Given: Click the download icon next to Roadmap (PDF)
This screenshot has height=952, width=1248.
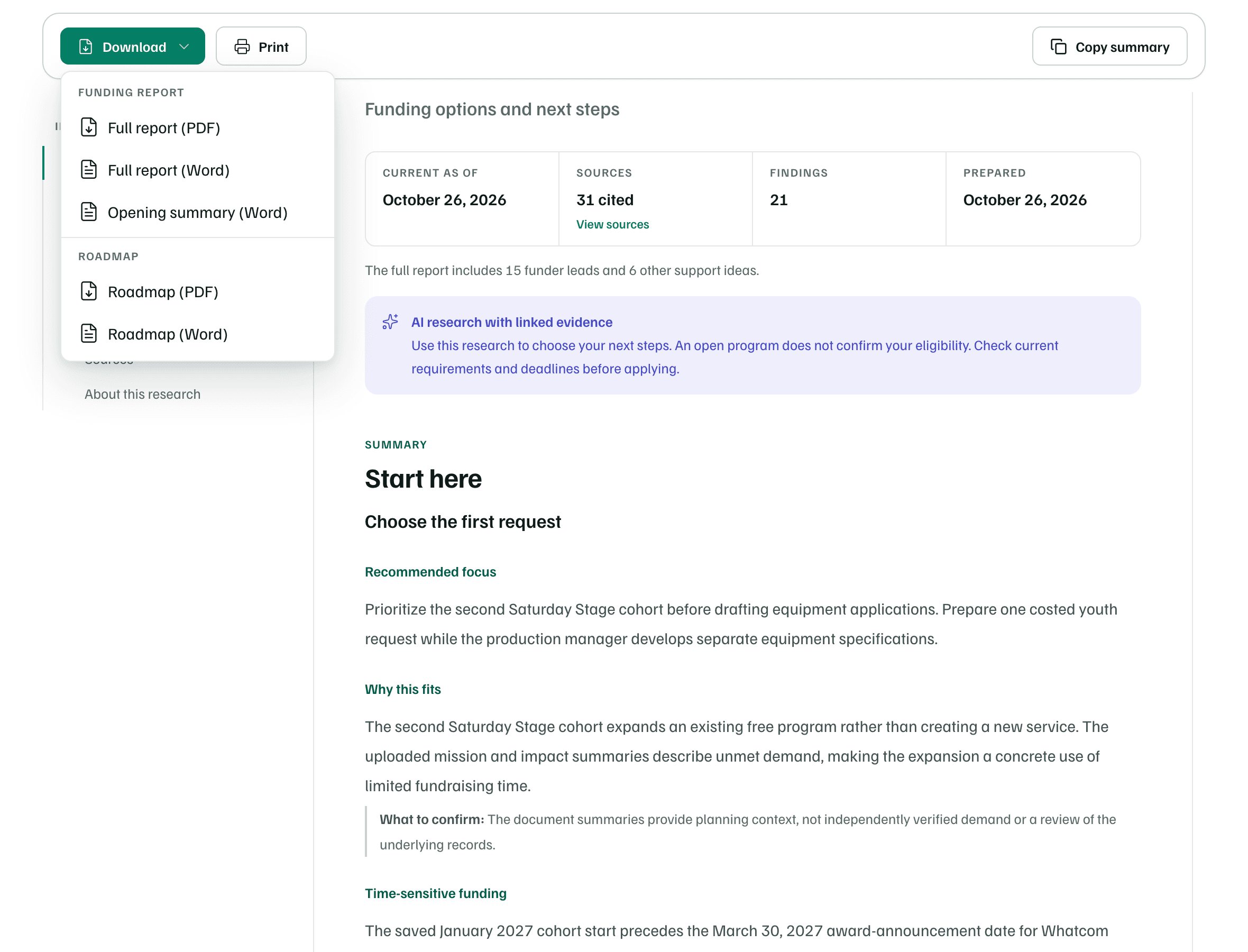Looking at the screenshot, I should click(x=89, y=292).
